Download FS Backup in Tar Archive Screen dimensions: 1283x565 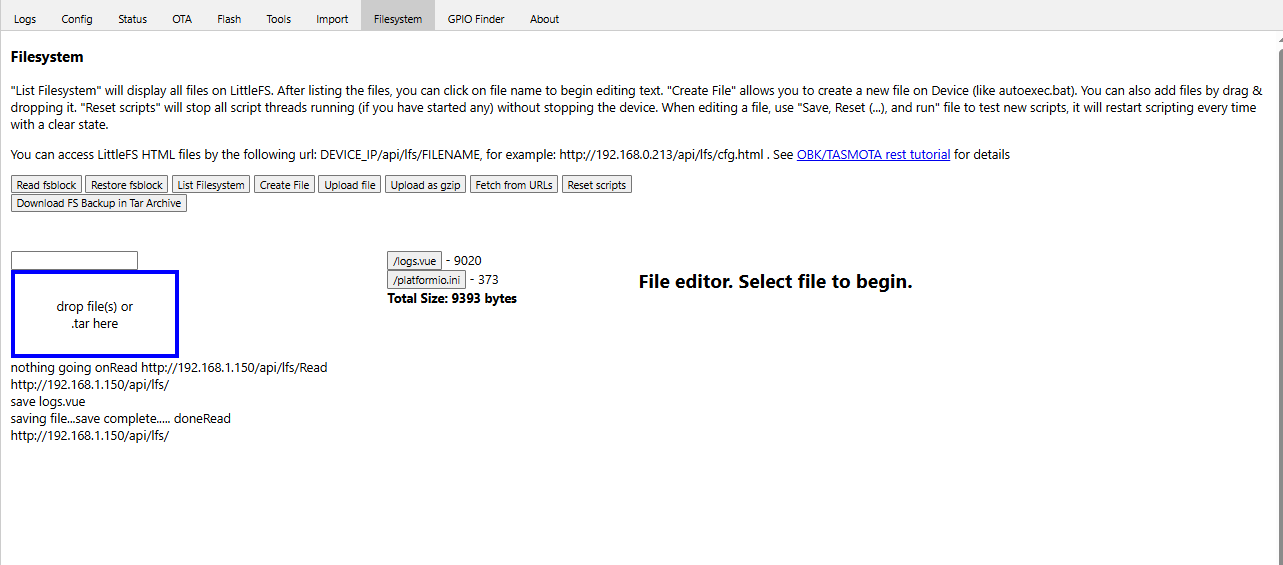(99, 203)
